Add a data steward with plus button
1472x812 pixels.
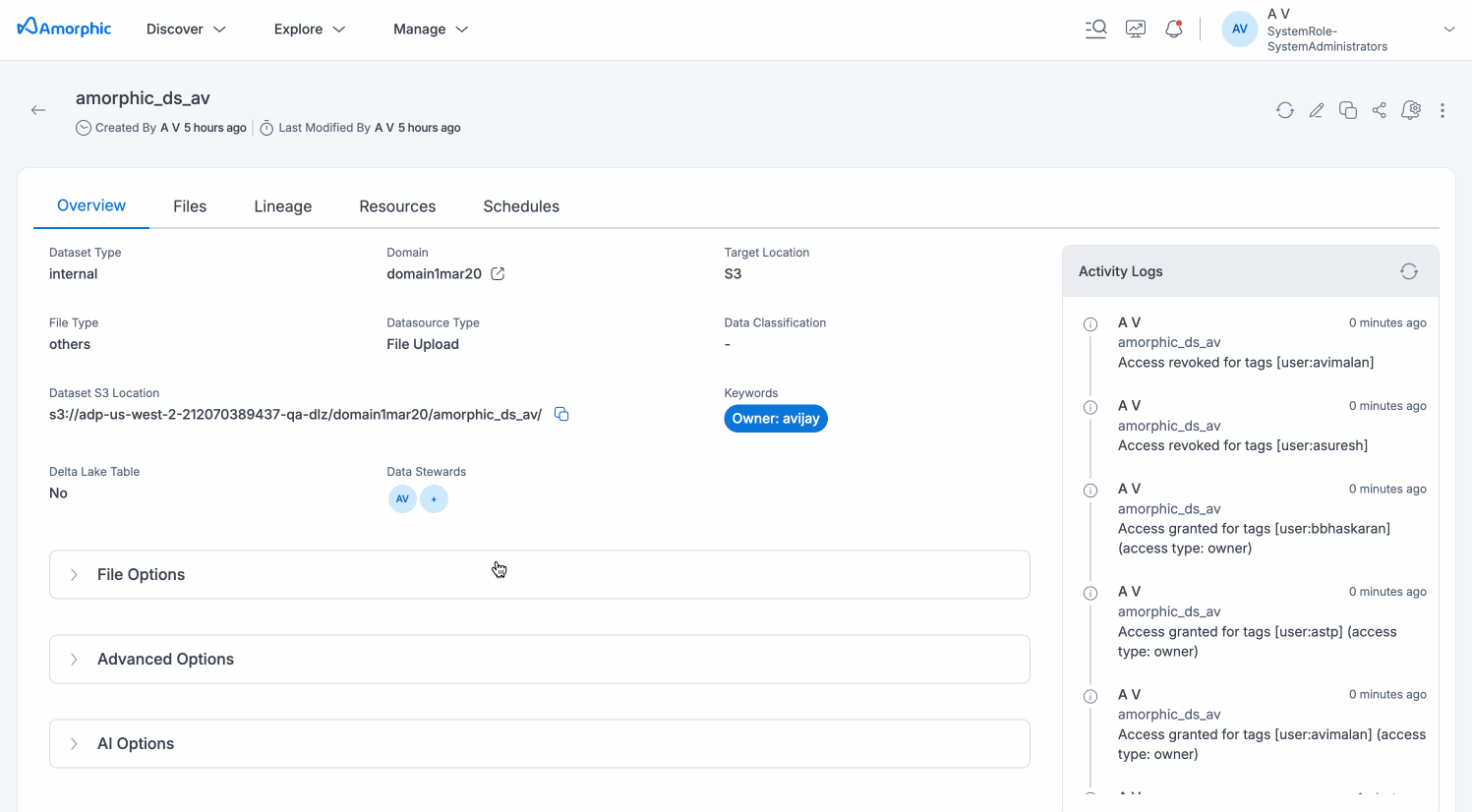[x=434, y=499]
